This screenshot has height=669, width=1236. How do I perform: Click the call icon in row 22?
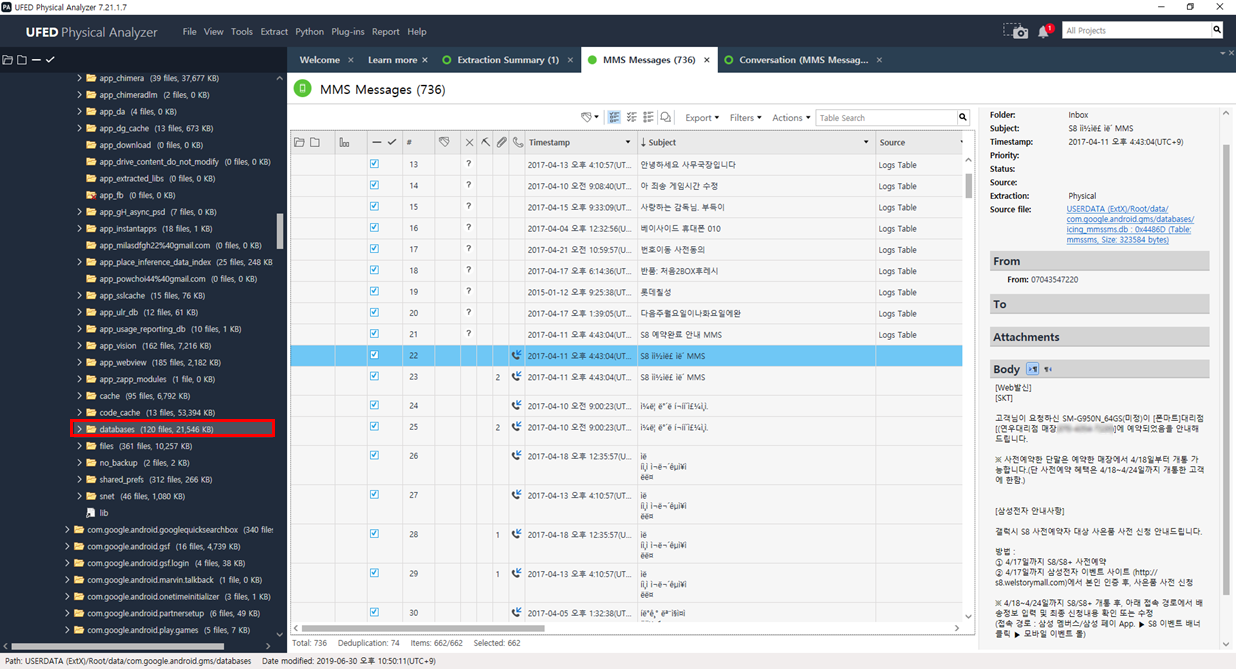pos(517,355)
